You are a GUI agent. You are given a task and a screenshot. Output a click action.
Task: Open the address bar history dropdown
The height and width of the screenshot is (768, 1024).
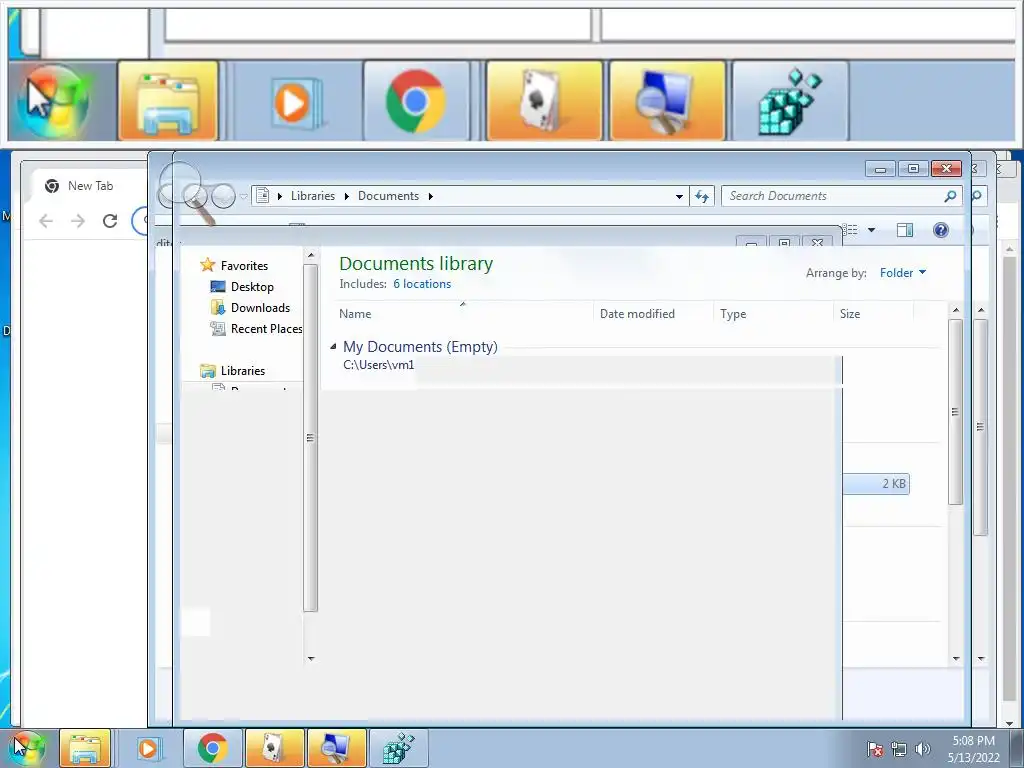[679, 196]
